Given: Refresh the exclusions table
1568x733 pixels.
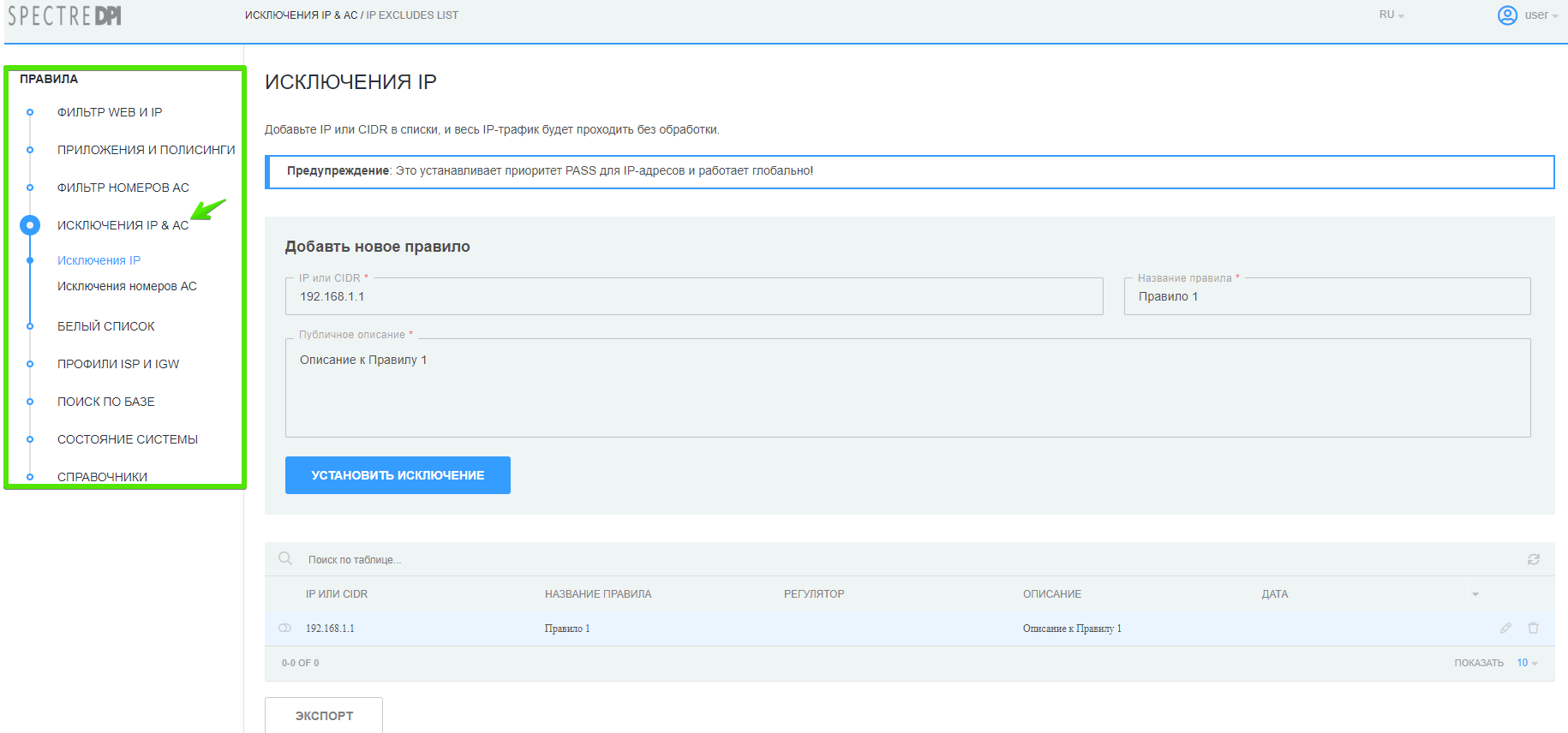Looking at the screenshot, I should 1533,559.
